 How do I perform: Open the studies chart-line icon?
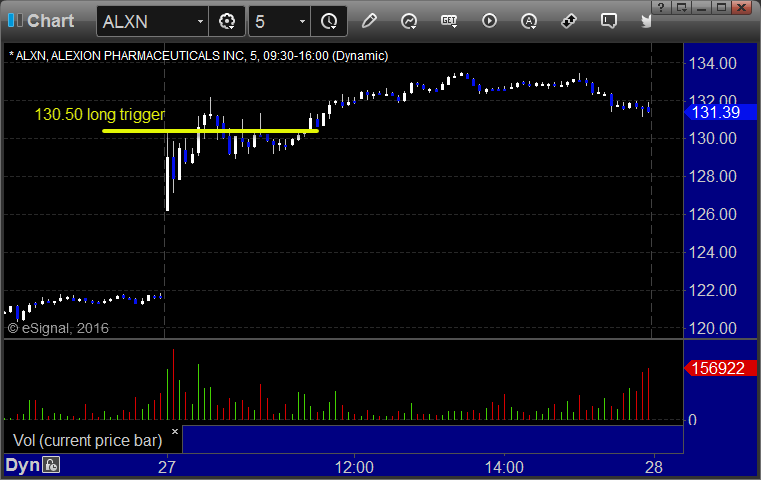[x=409, y=21]
